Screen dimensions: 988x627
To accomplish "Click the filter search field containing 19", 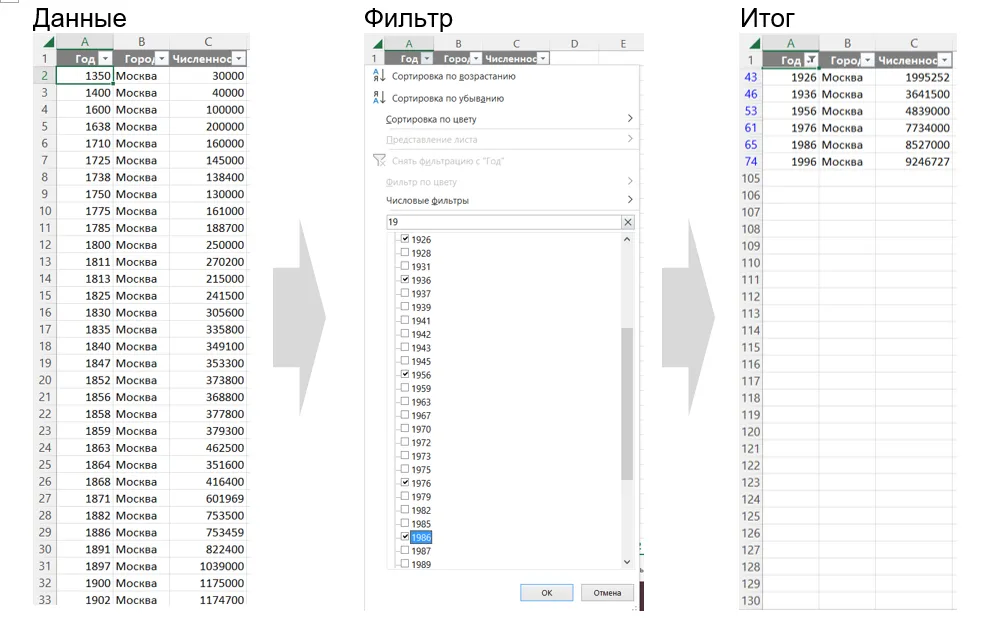I will coord(503,222).
